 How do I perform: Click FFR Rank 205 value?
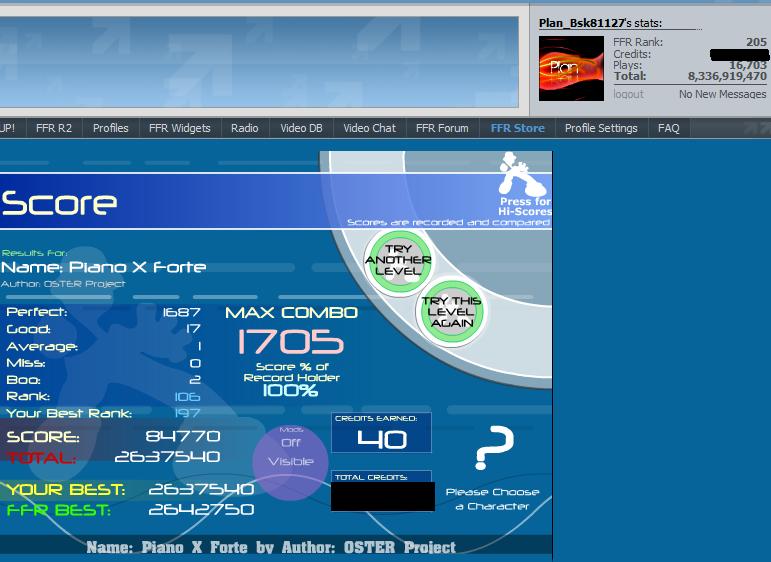[x=756, y=42]
